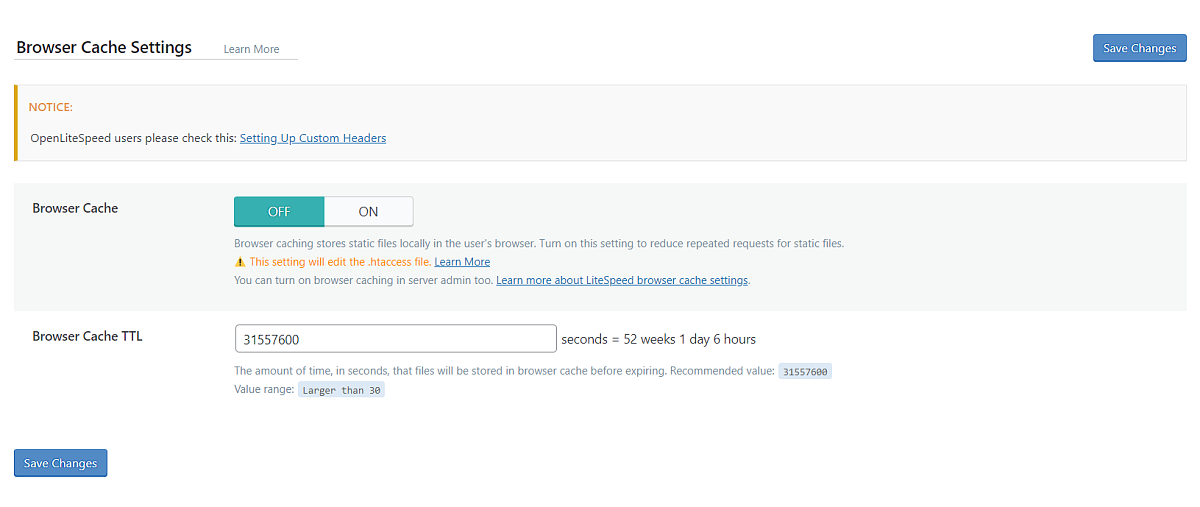Screen dimensions: 1200x507
Task: Switch Browser Cache to ON
Action: (368, 211)
